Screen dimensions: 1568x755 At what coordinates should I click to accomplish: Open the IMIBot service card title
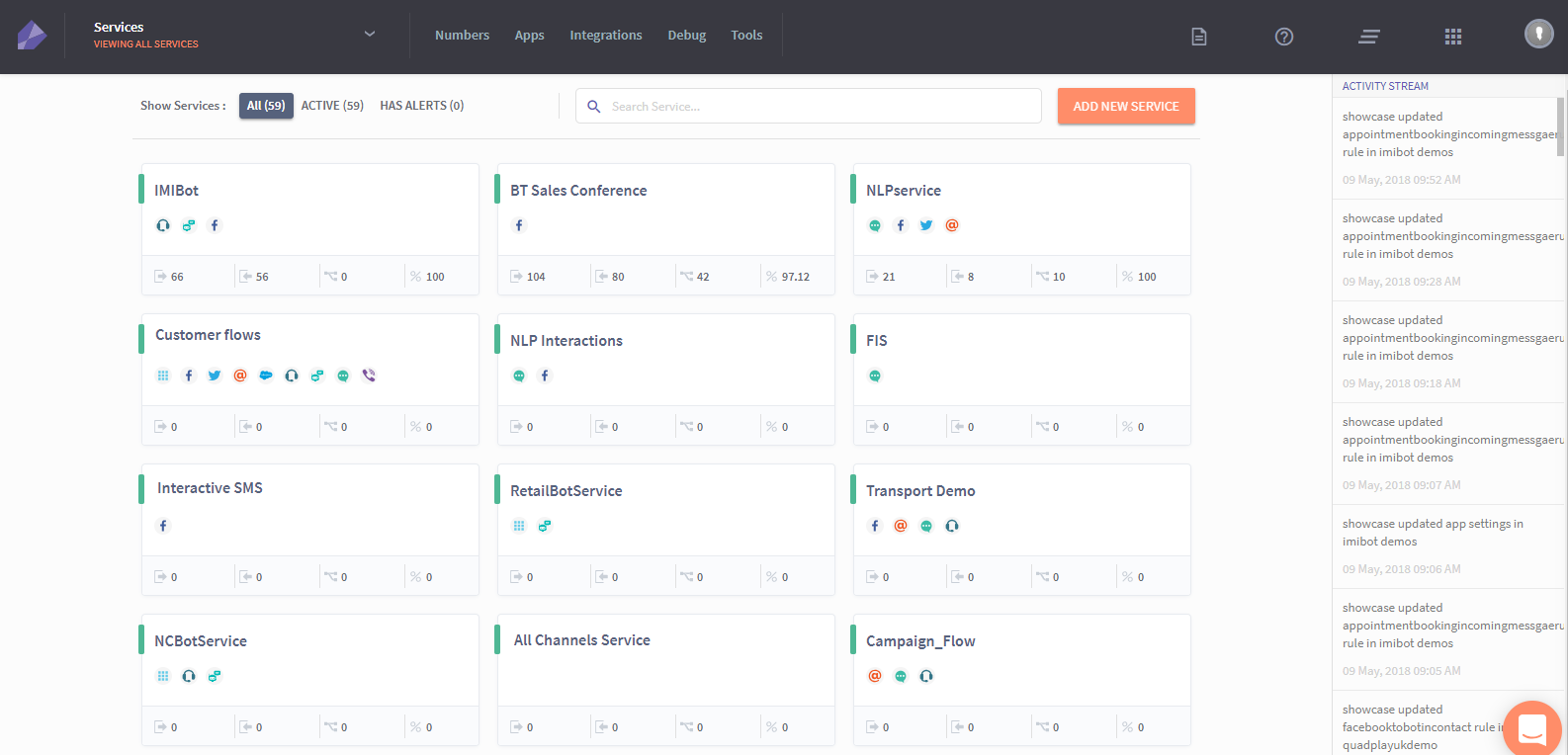tap(176, 191)
